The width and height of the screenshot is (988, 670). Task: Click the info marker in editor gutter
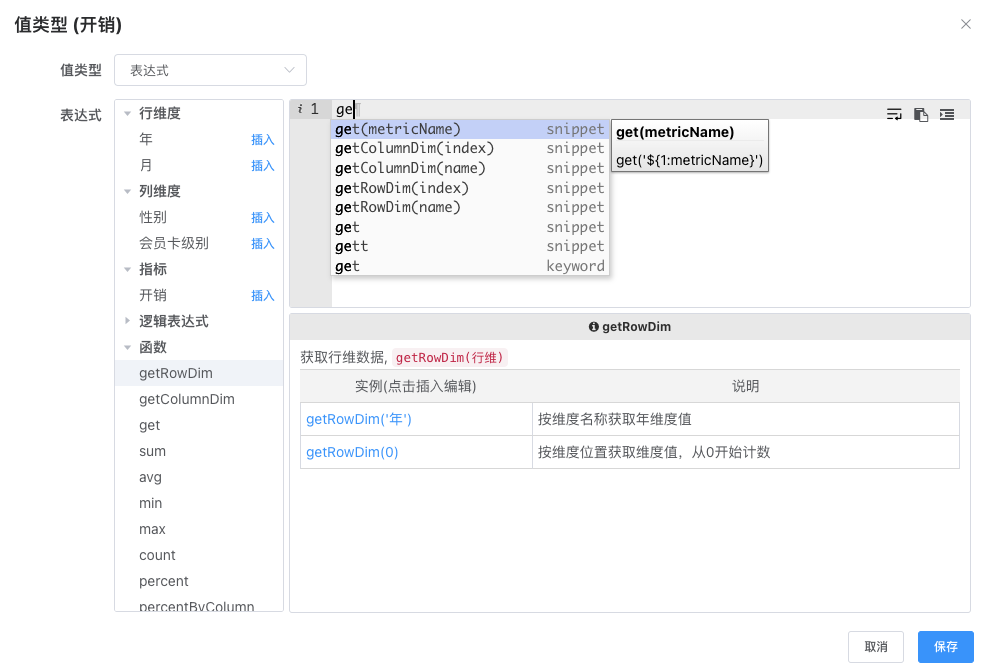(x=300, y=109)
